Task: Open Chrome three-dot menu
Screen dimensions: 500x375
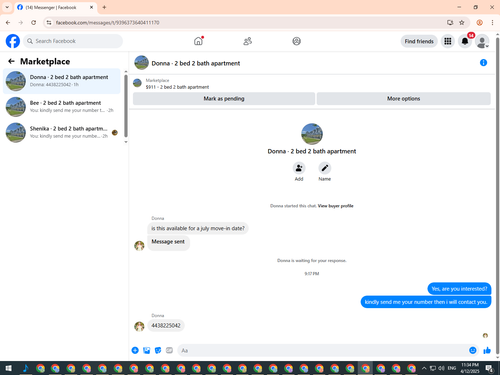Action: pyautogui.click(x=492, y=23)
